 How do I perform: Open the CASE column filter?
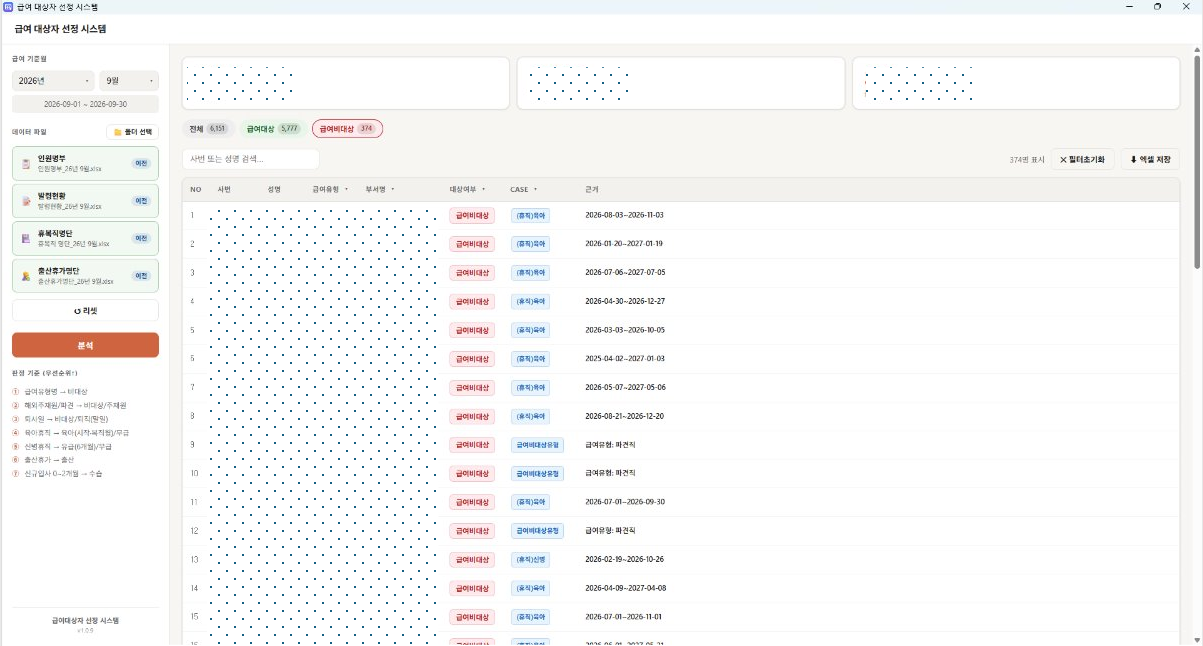(x=535, y=189)
